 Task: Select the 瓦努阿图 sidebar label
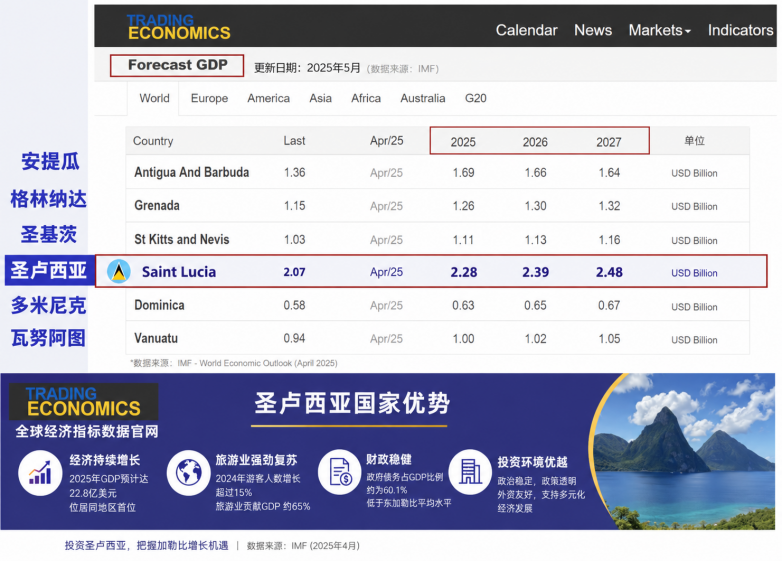pyautogui.click(x=48, y=338)
